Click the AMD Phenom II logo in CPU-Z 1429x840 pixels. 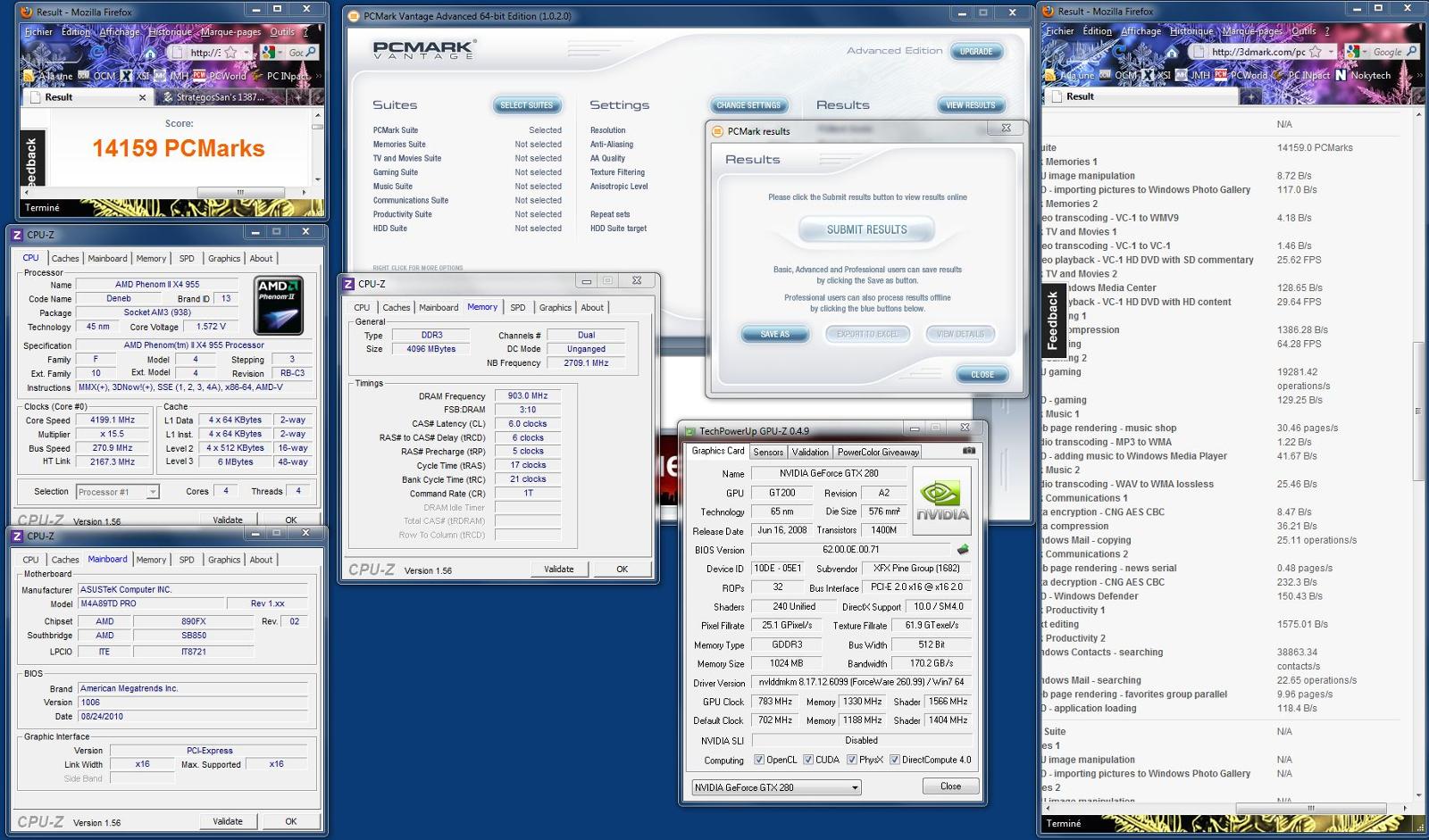click(x=279, y=304)
